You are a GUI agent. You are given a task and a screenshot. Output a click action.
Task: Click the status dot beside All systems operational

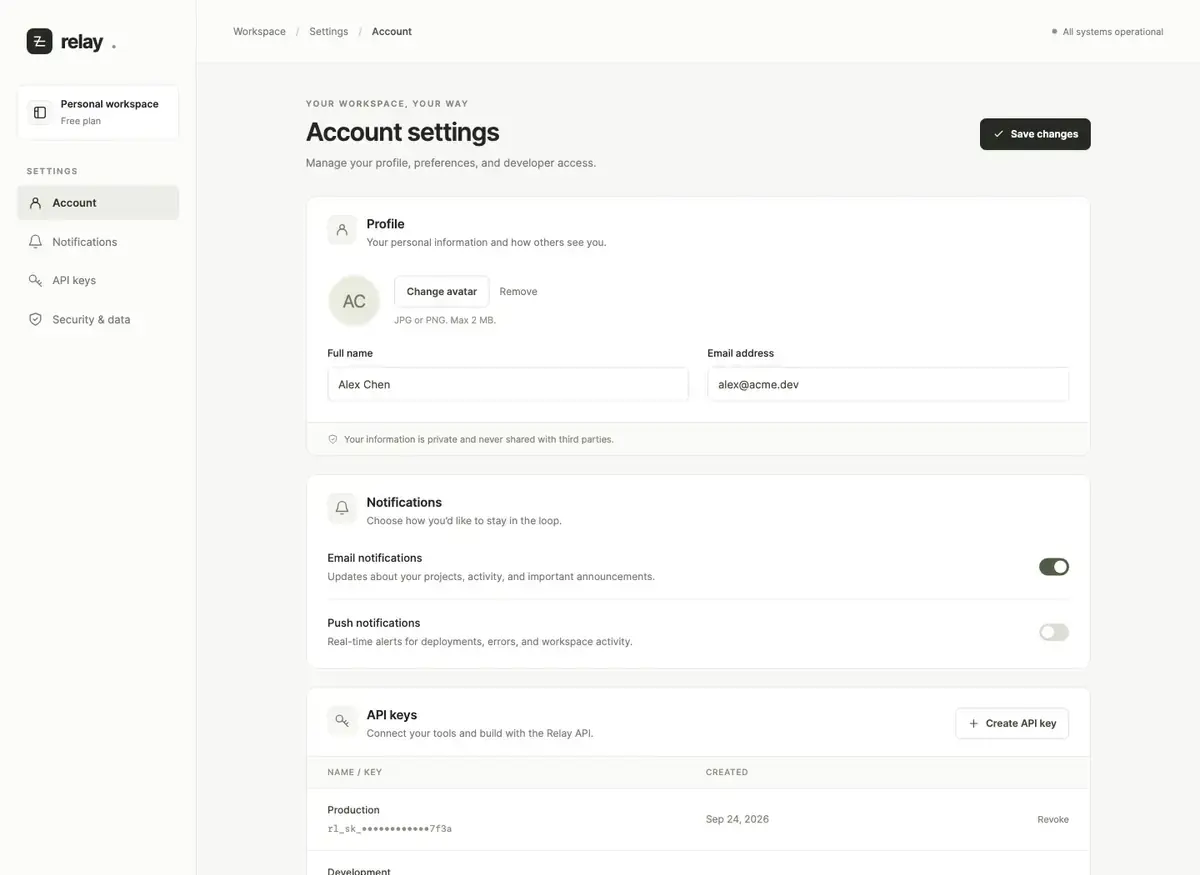1054,32
